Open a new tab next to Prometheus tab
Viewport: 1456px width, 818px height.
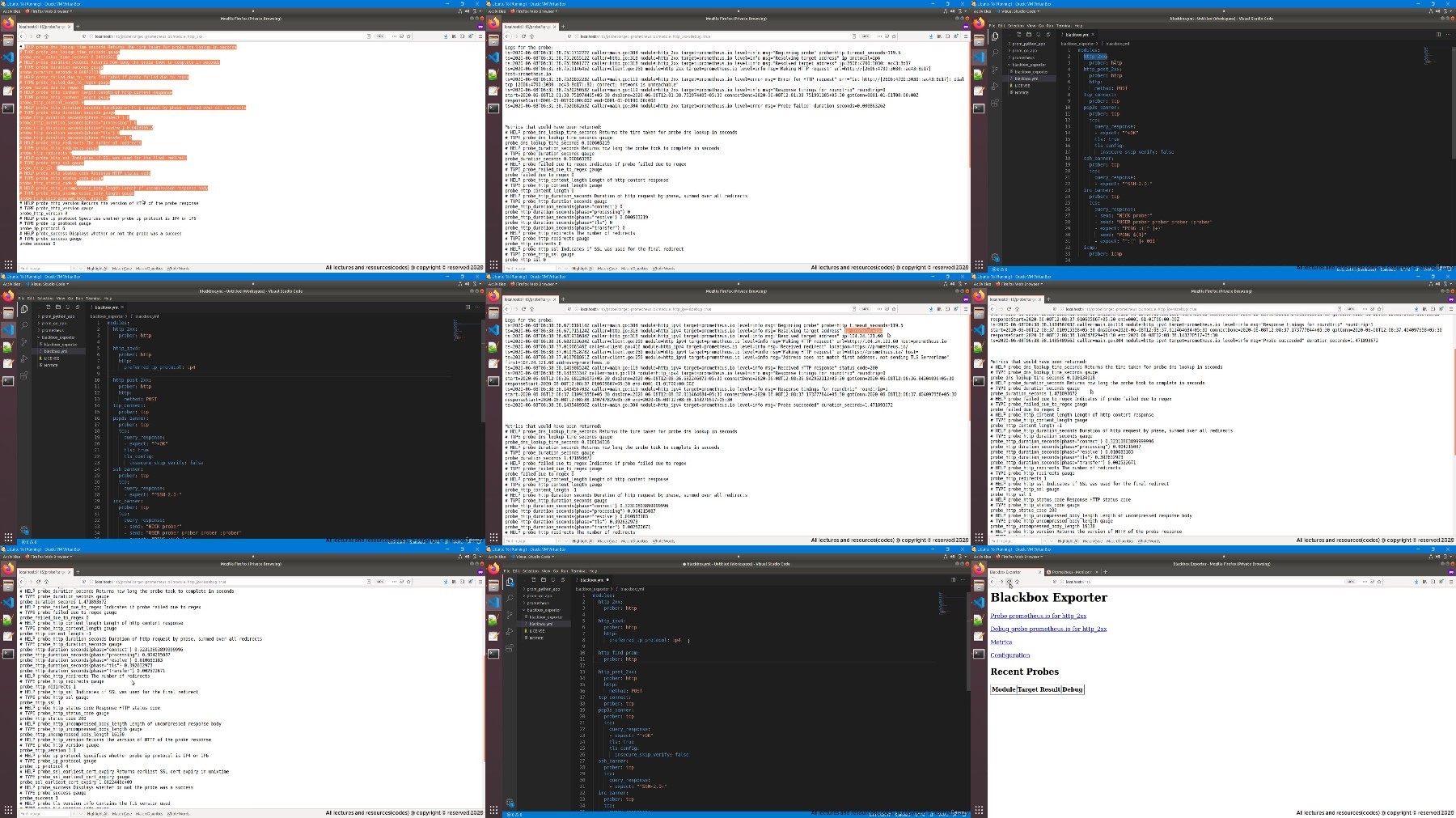(x=1105, y=572)
